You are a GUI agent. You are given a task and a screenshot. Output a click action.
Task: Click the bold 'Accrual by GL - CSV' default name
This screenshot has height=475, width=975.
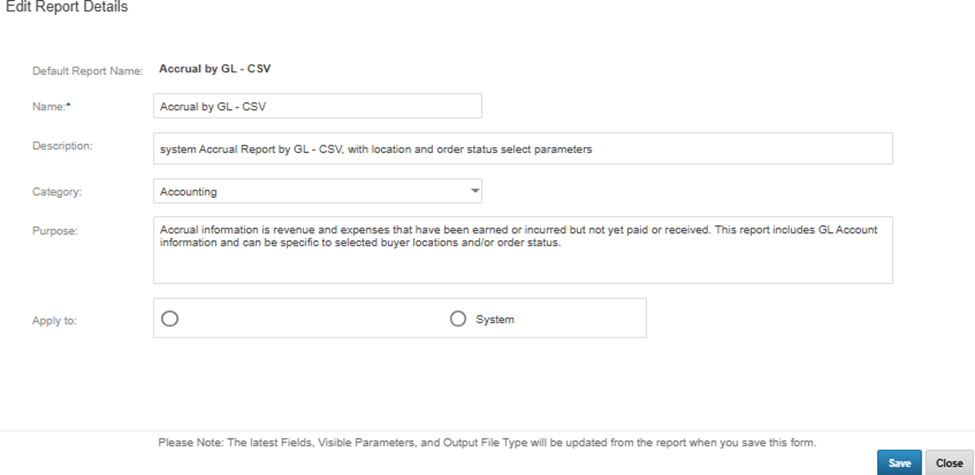[x=215, y=70]
